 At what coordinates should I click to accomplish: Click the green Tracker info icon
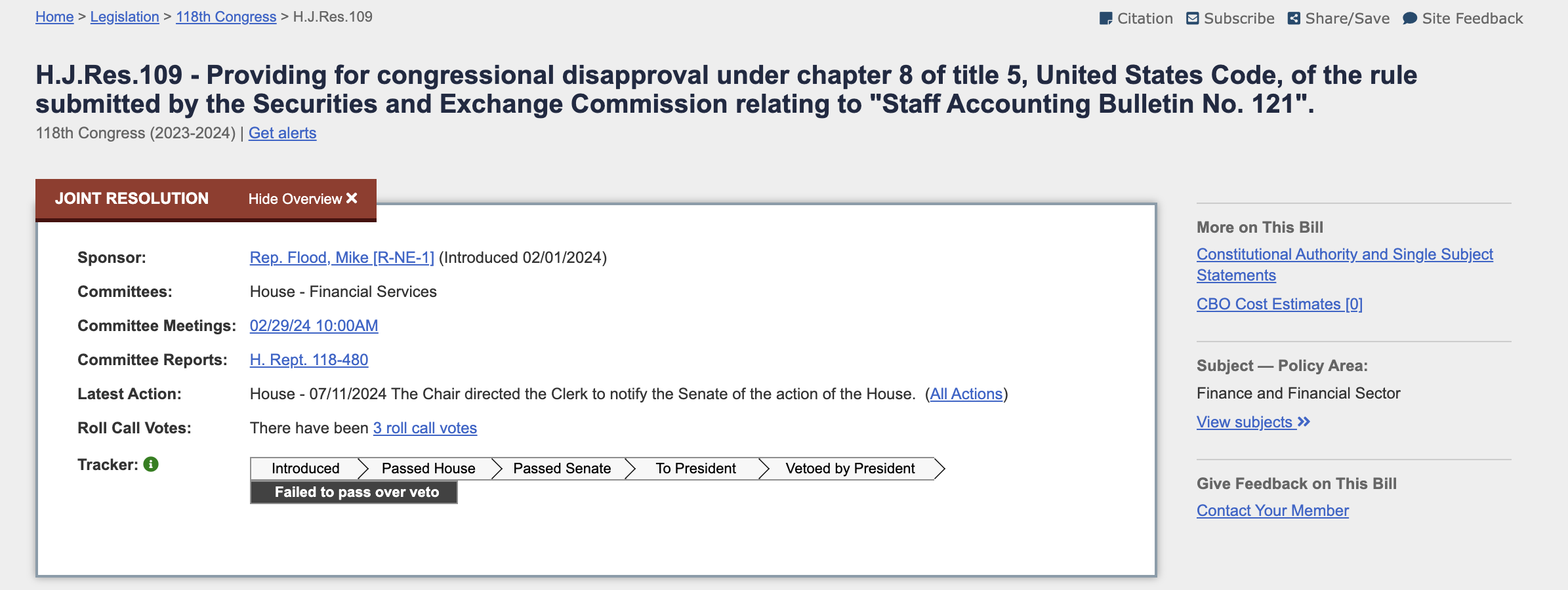pyautogui.click(x=151, y=464)
